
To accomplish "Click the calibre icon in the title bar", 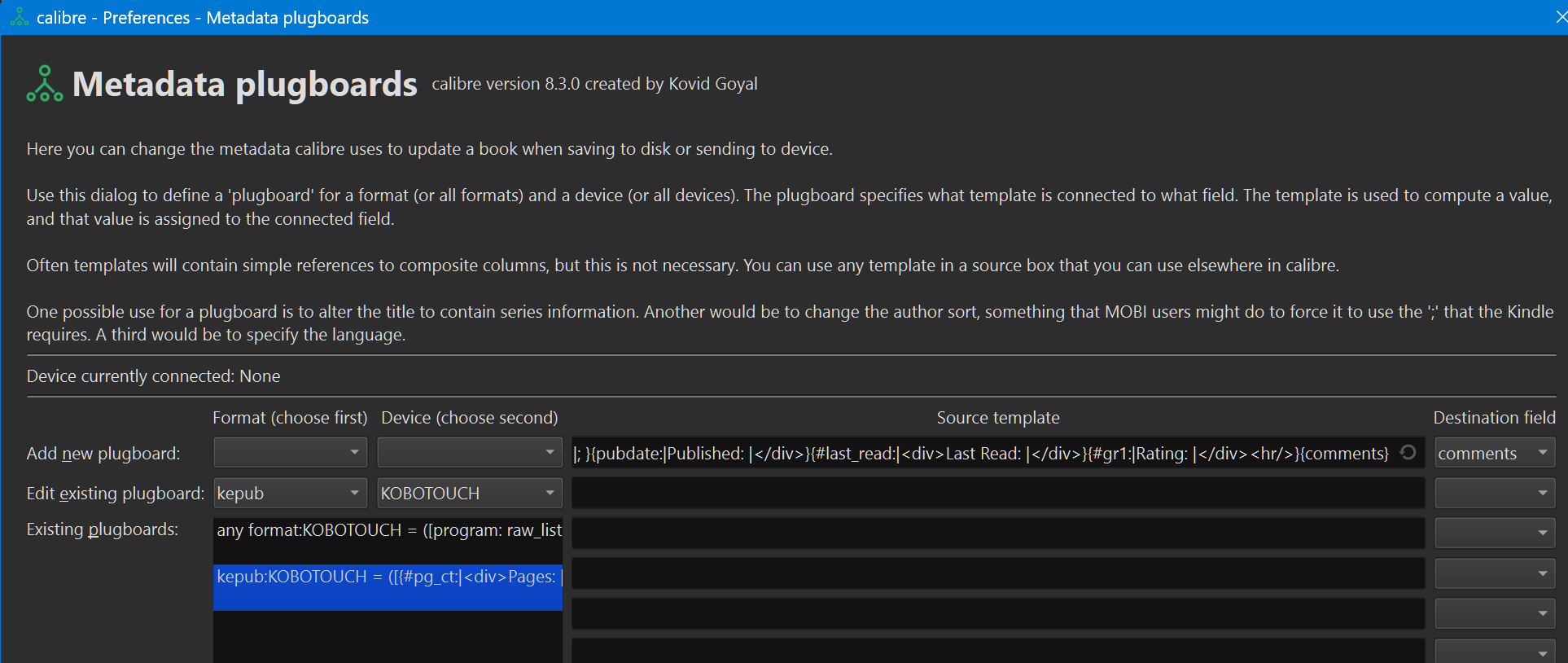I will pyautogui.click(x=20, y=17).
